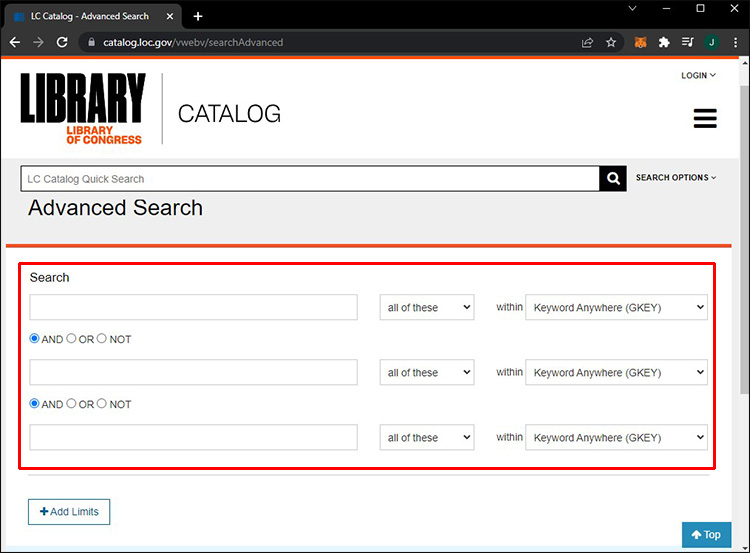Bookmark this page with the star icon
This screenshot has height=553, width=750.
pyautogui.click(x=611, y=43)
